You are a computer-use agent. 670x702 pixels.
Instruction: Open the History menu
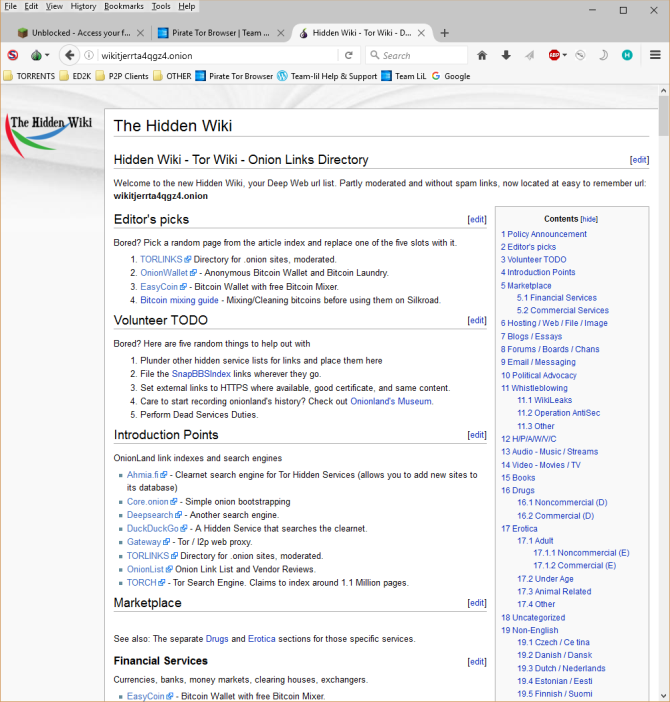[x=83, y=6]
